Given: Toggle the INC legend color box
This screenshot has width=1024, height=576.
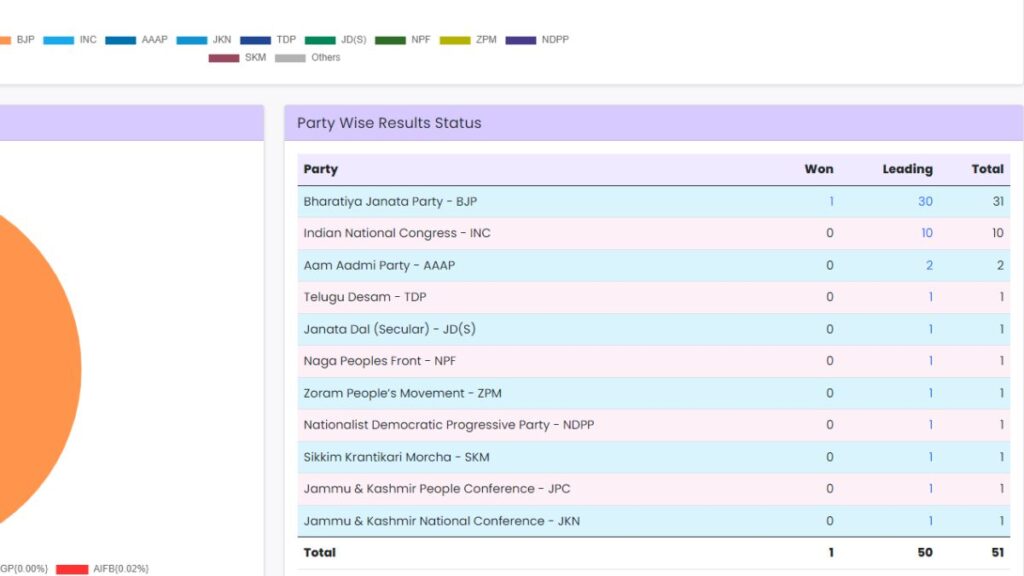Looking at the screenshot, I should click(x=58, y=40).
